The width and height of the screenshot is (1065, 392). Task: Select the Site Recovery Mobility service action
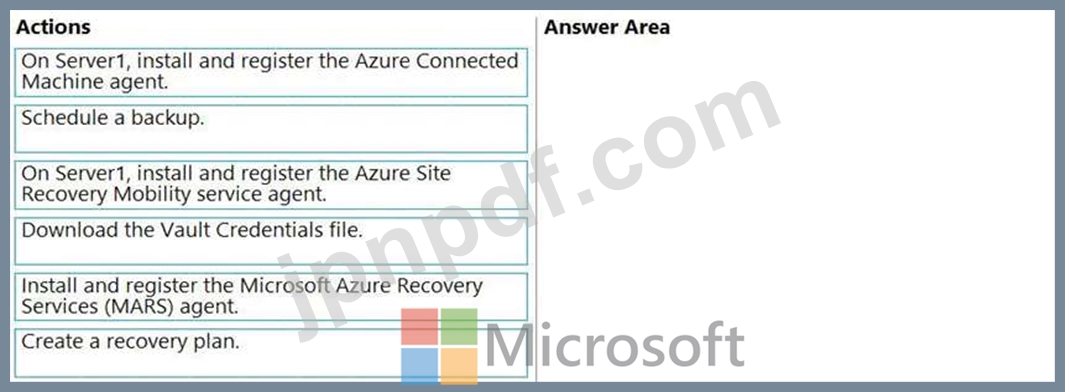coord(271,184)
